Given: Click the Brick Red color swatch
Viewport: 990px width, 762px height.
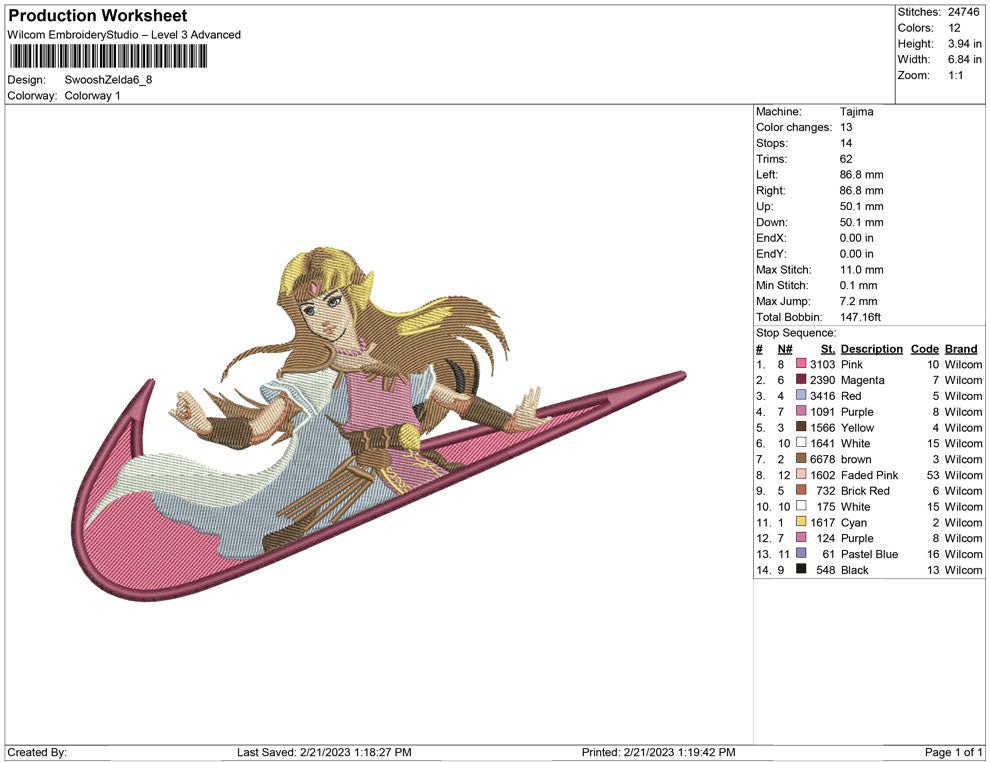Looking at the screenshot, I should [801, 490].
